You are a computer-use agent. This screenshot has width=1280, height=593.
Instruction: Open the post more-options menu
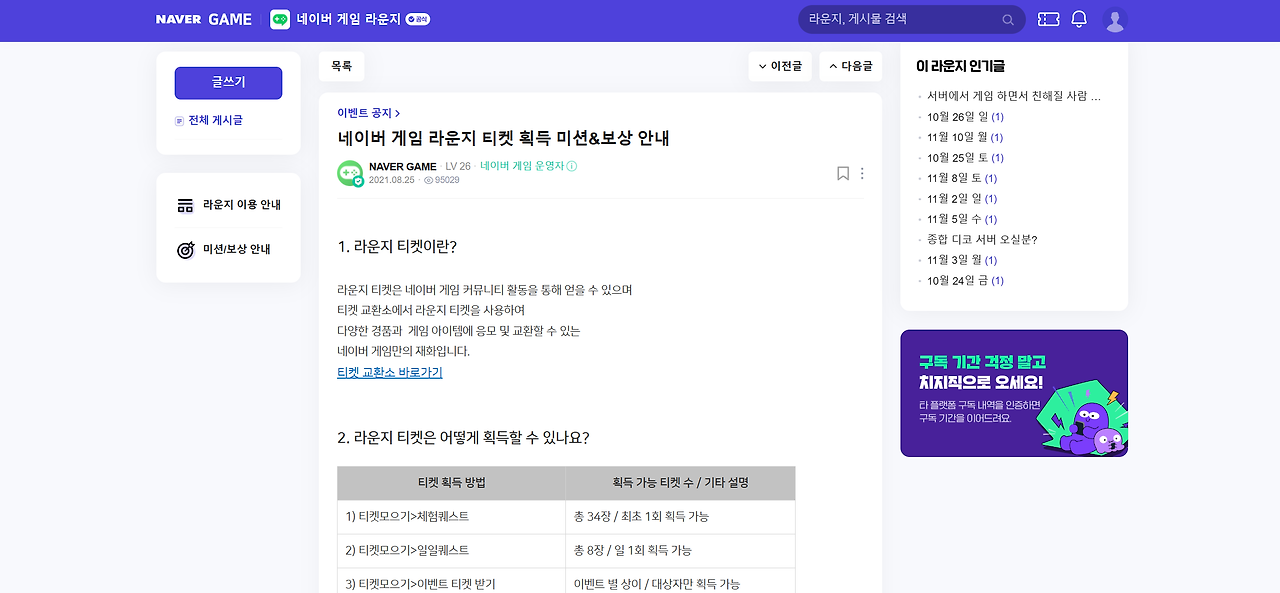(862, 173)
